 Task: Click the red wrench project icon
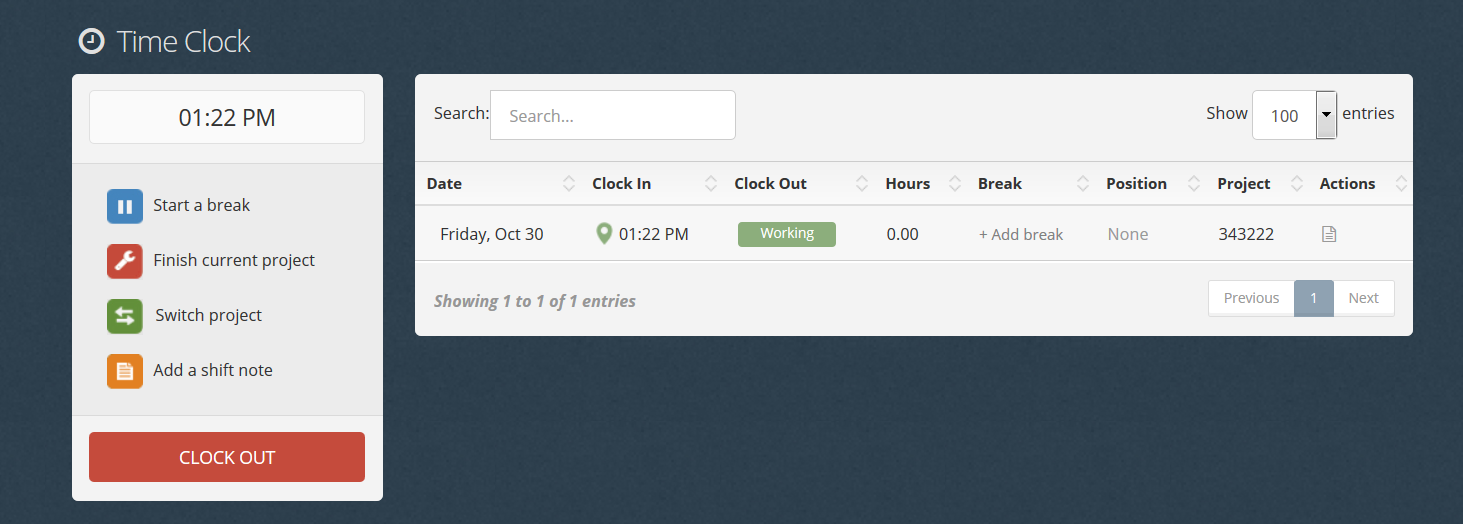pos(125,261)
